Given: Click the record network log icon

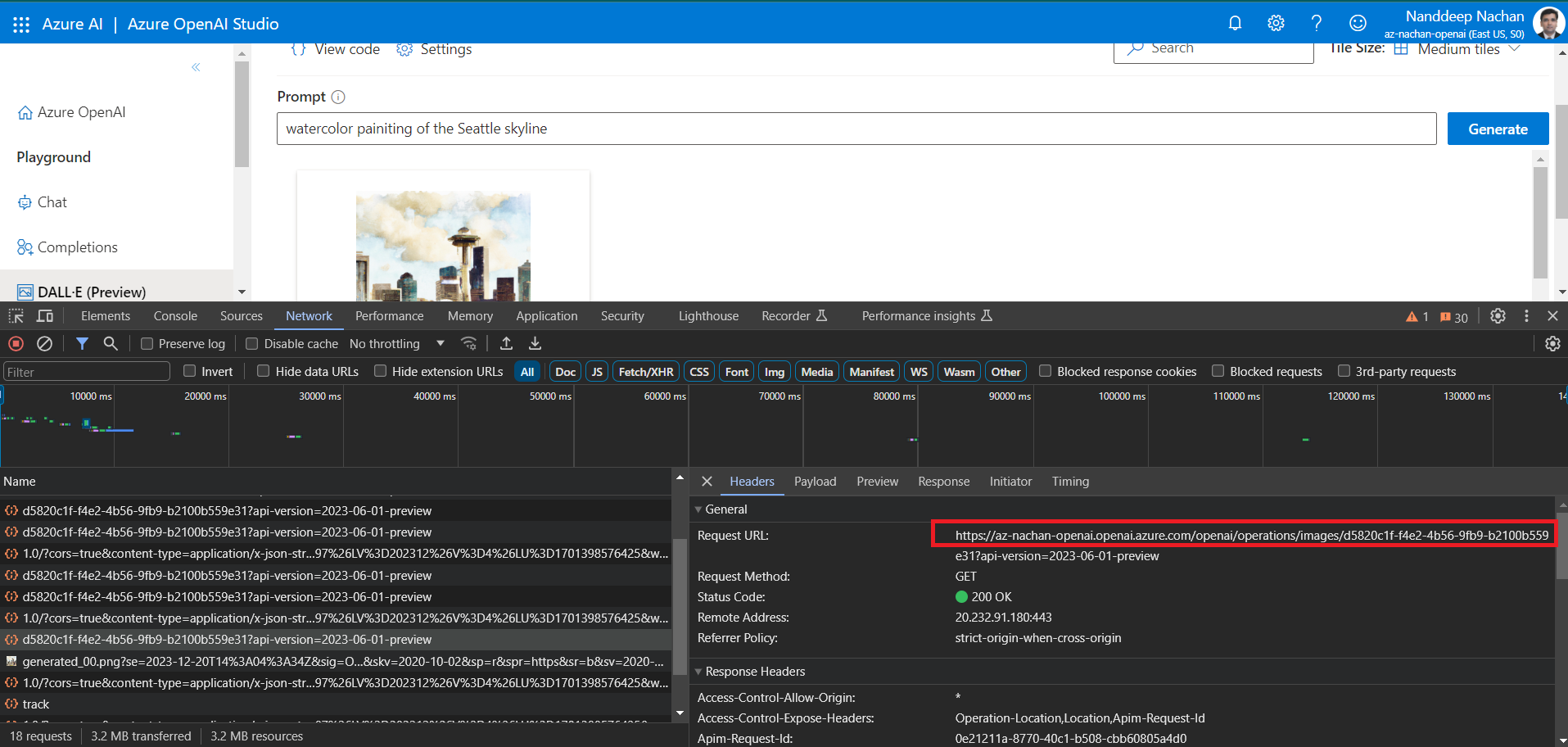Looking at the screenshot, I should (x=16, y=344).
